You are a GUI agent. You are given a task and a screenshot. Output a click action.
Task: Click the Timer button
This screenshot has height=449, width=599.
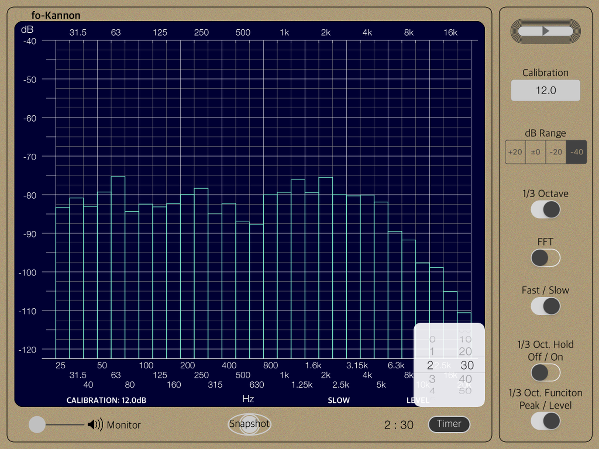click(449, 424)
